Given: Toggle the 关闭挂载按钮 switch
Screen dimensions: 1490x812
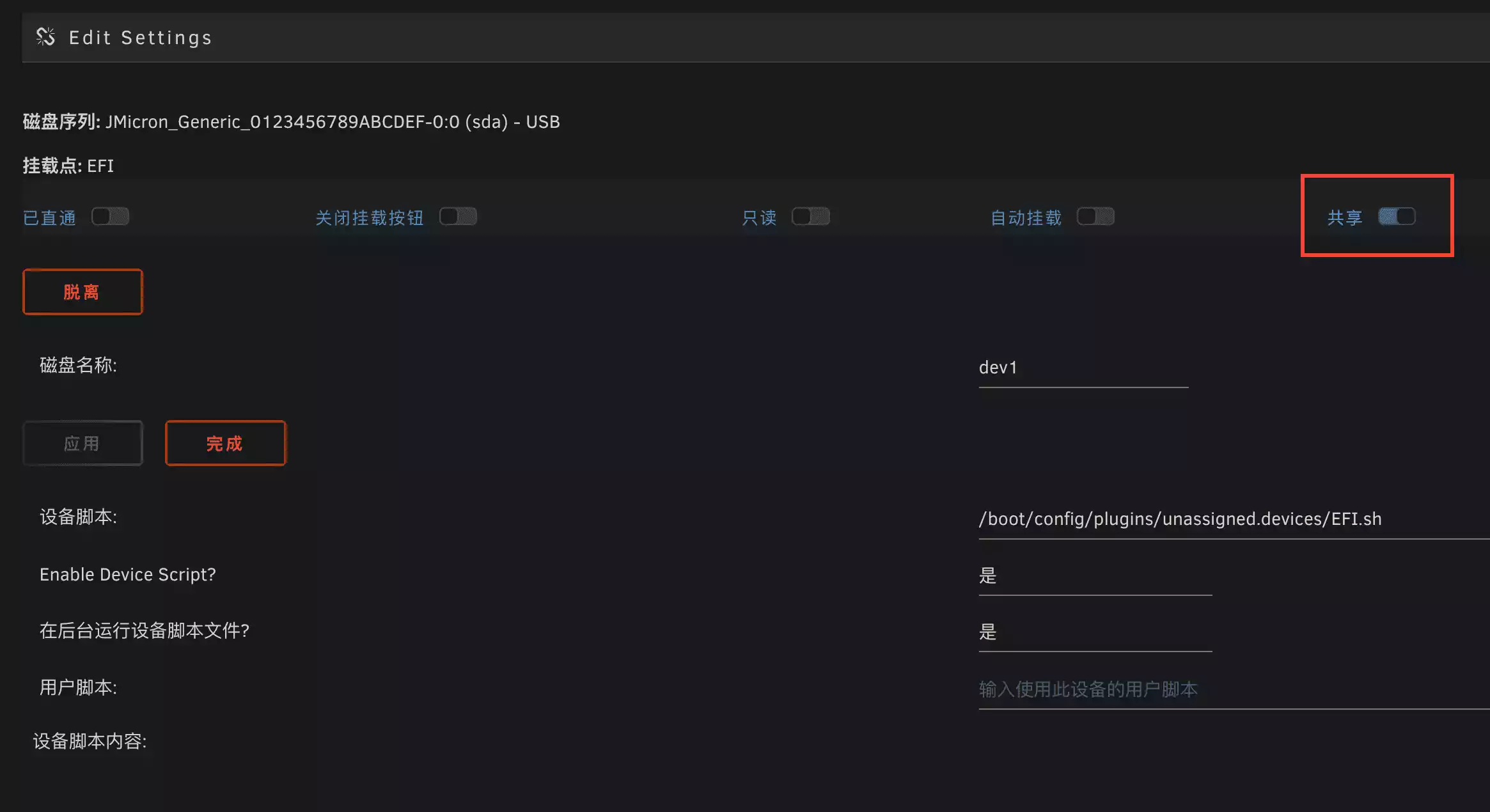Looking at the screenshot, I should [x=458, y=217].
